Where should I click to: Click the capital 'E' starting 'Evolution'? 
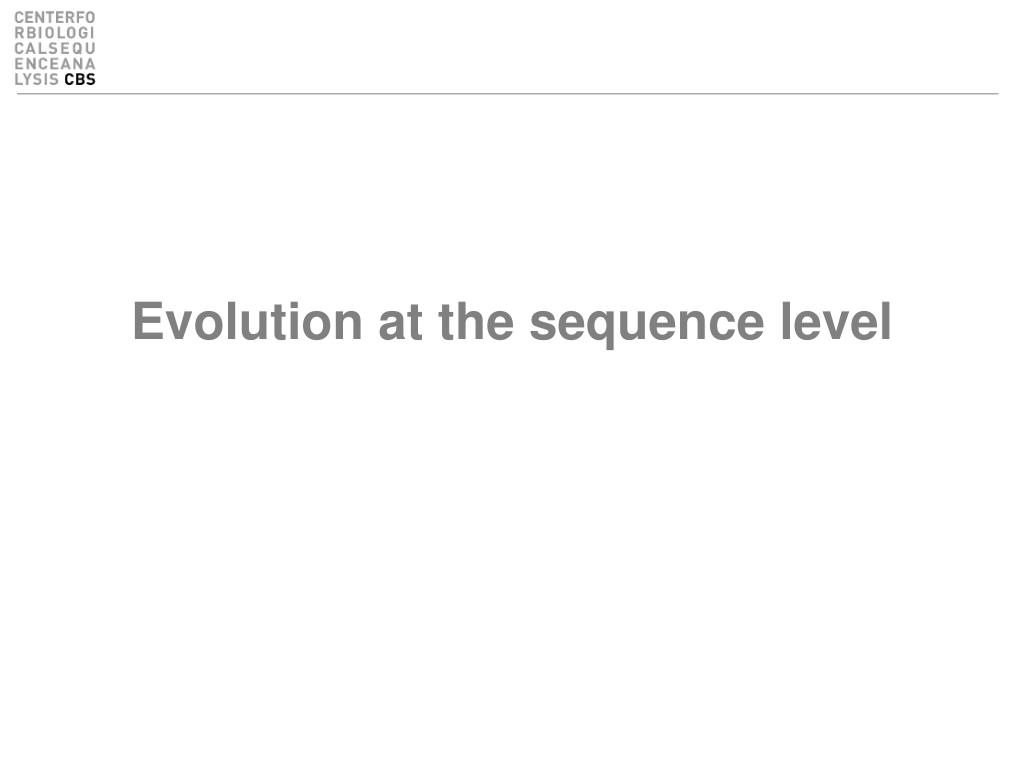147,320
